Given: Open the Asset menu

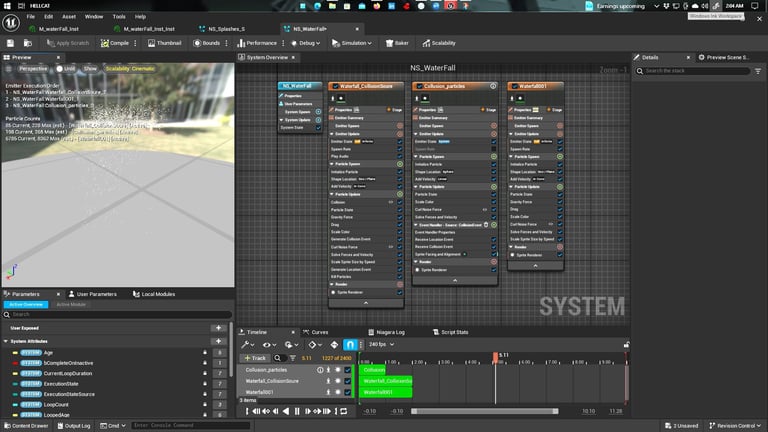Looking at the screenshot, I should point(69,17).
